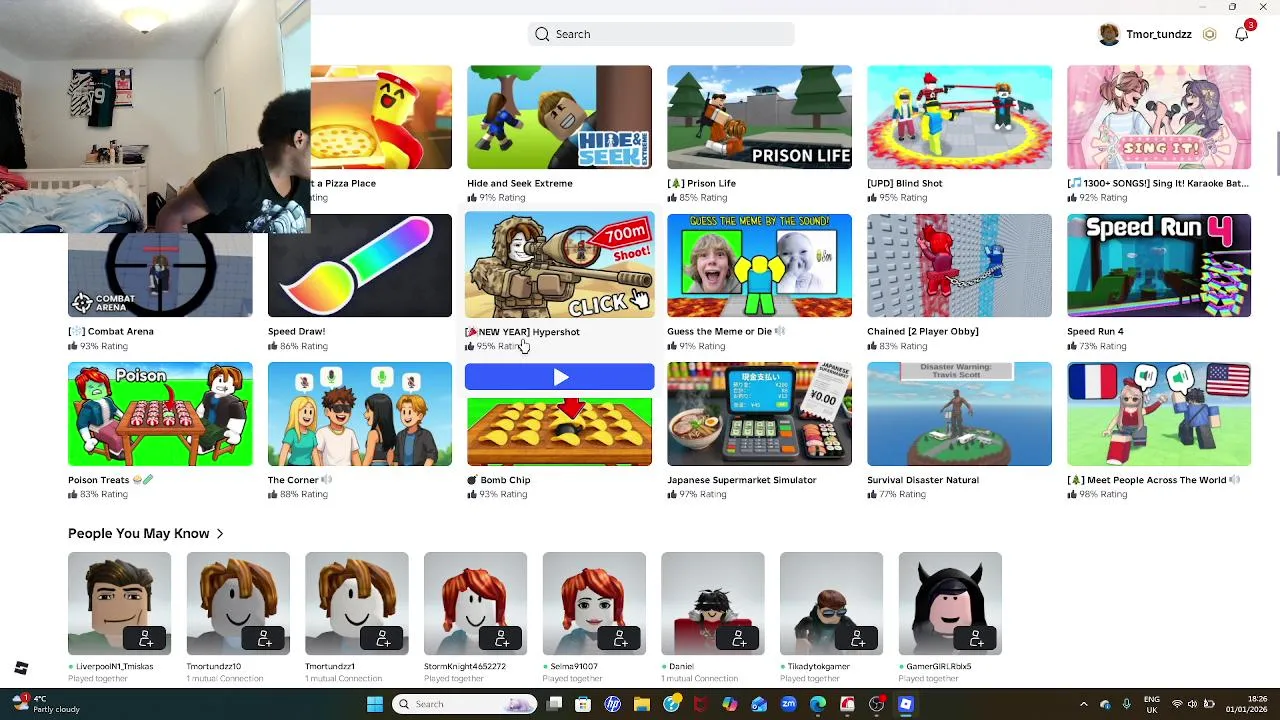This screenshot has width=1280, height=720.
Task: Open the Prison Life game thumbnail
Action: (x=759, y=117)
